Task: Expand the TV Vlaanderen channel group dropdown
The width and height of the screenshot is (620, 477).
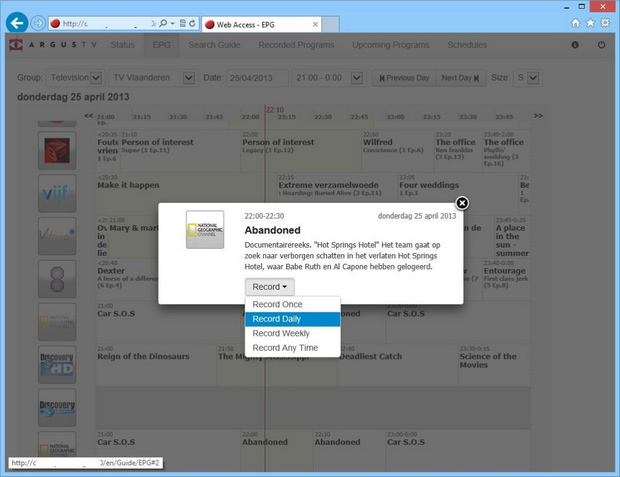Action: (x=154, y=78)
